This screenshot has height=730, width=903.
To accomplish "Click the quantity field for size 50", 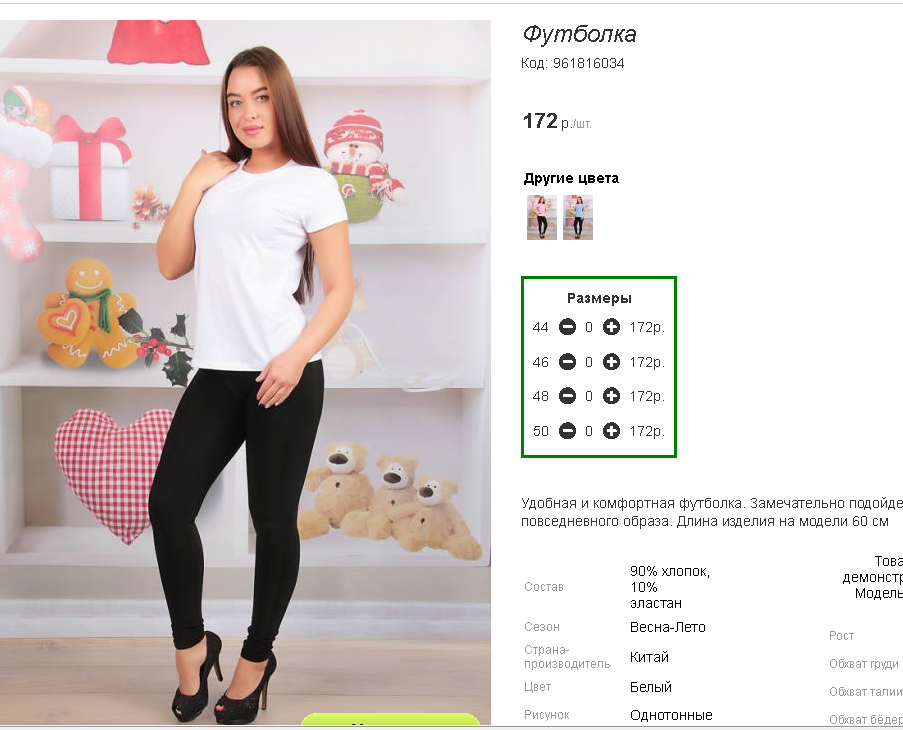I will click(589, 431).
